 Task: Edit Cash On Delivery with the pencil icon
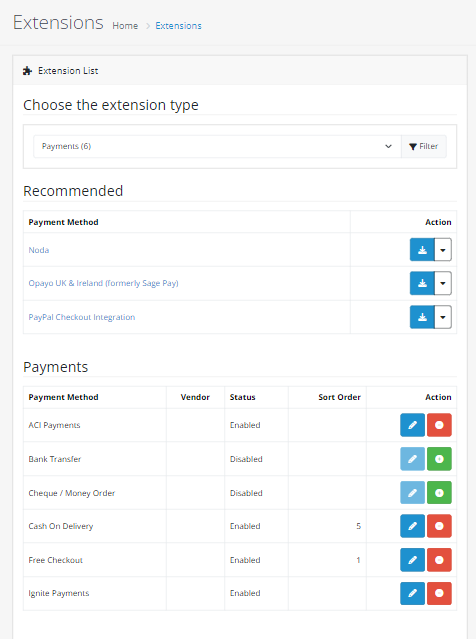412,526
